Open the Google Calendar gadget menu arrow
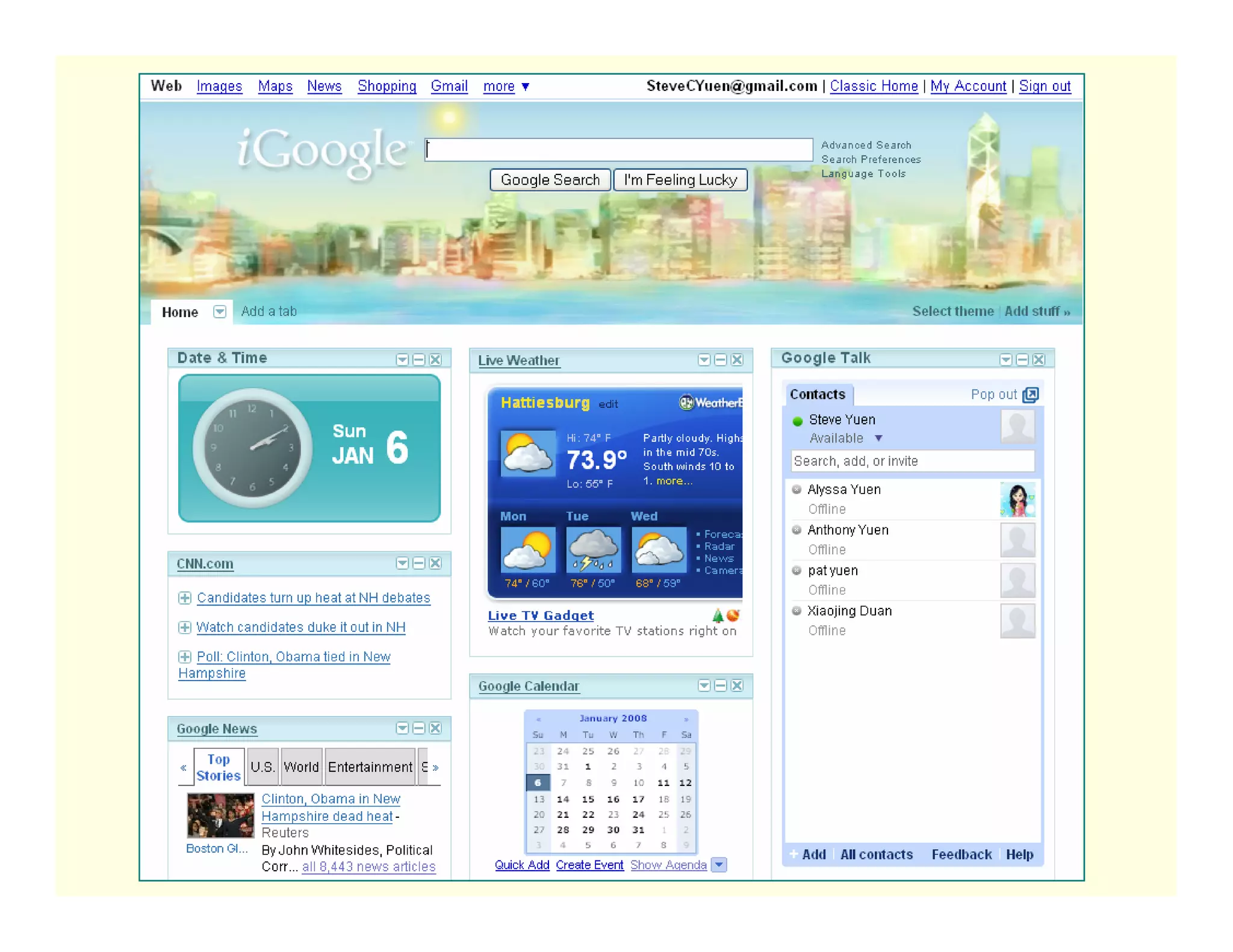 coord(704,685)
